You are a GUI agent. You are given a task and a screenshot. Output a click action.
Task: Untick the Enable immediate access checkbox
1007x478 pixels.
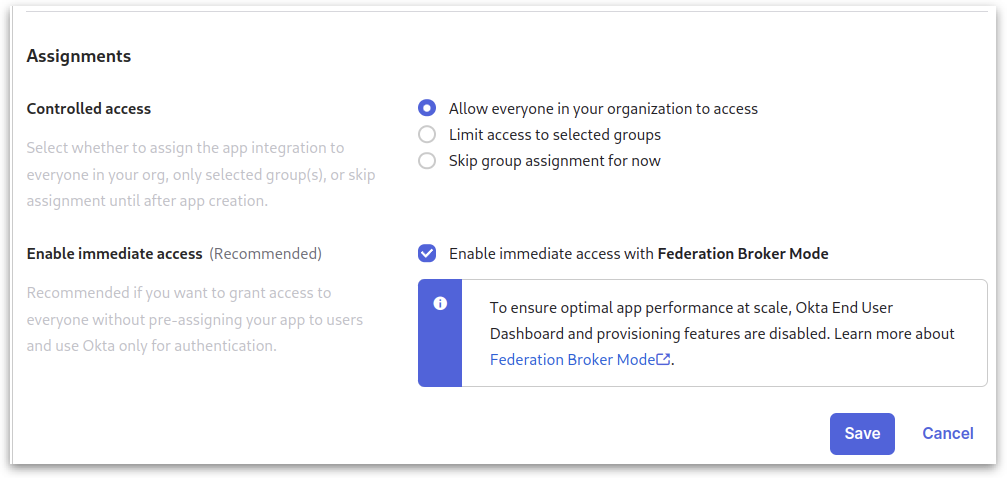[427, 253]
